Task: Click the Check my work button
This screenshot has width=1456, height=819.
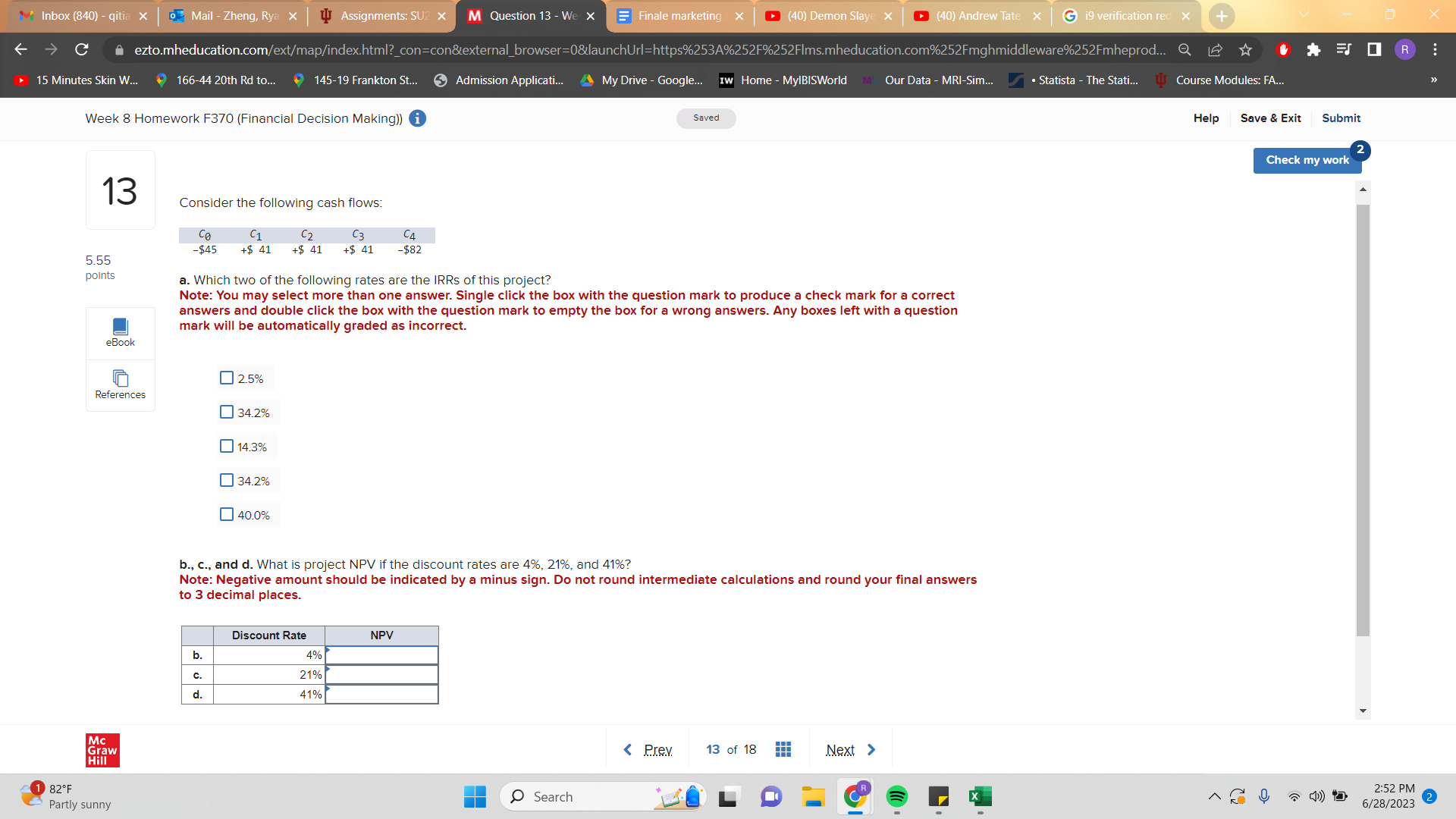Action: pos(1307,160)
